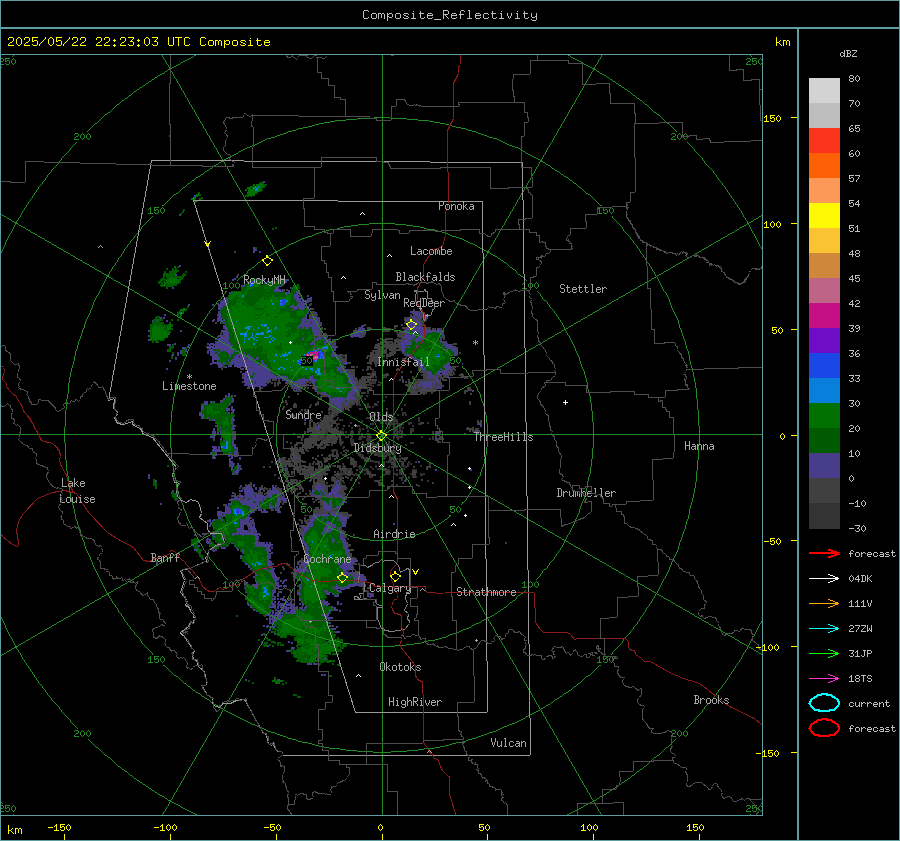Click the Airdrie map label
Viewport: 900px width, 841px height.
click(394, 534)
